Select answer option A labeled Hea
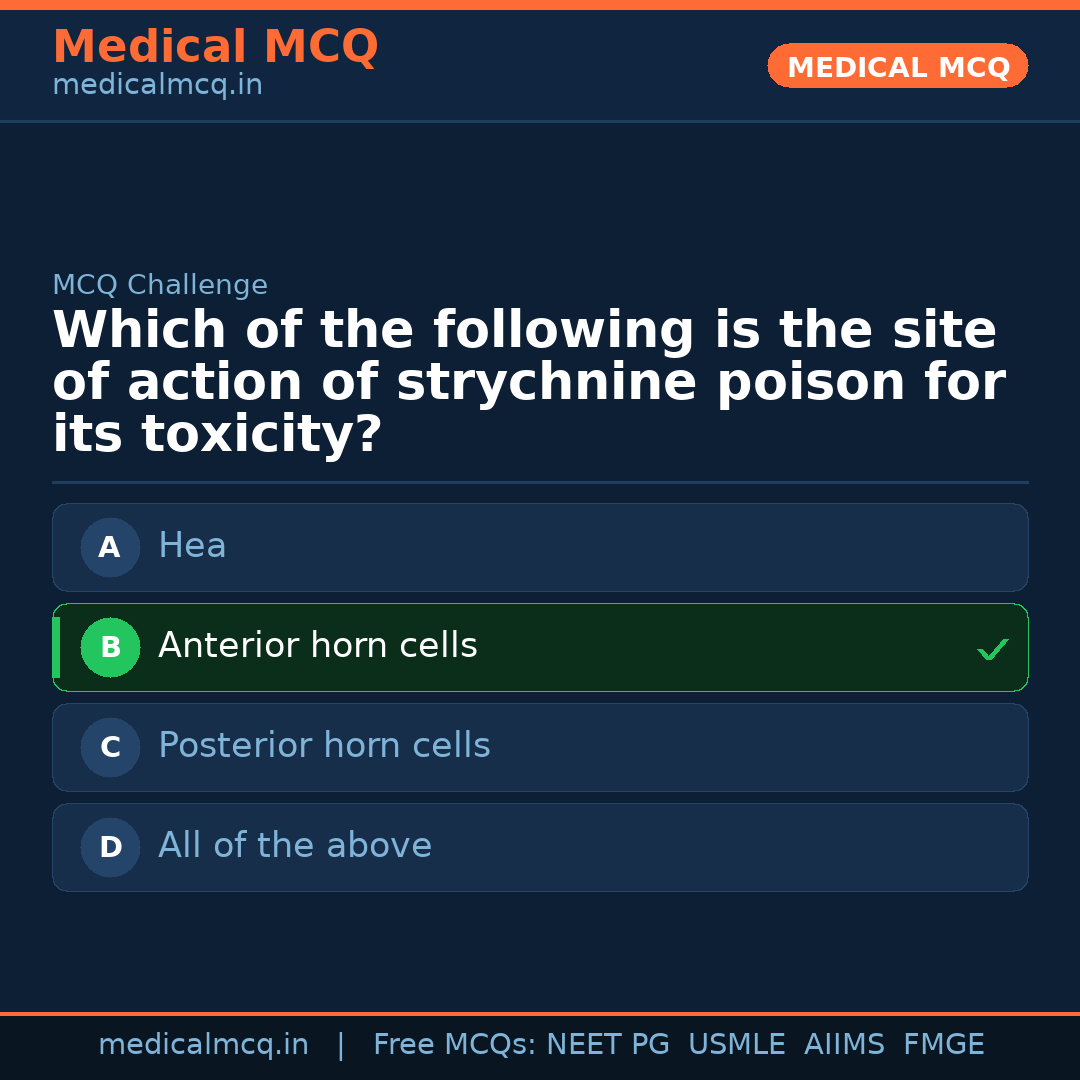Image resolution: width=1080 pixels, height=1080 pixels. [540, 547]
